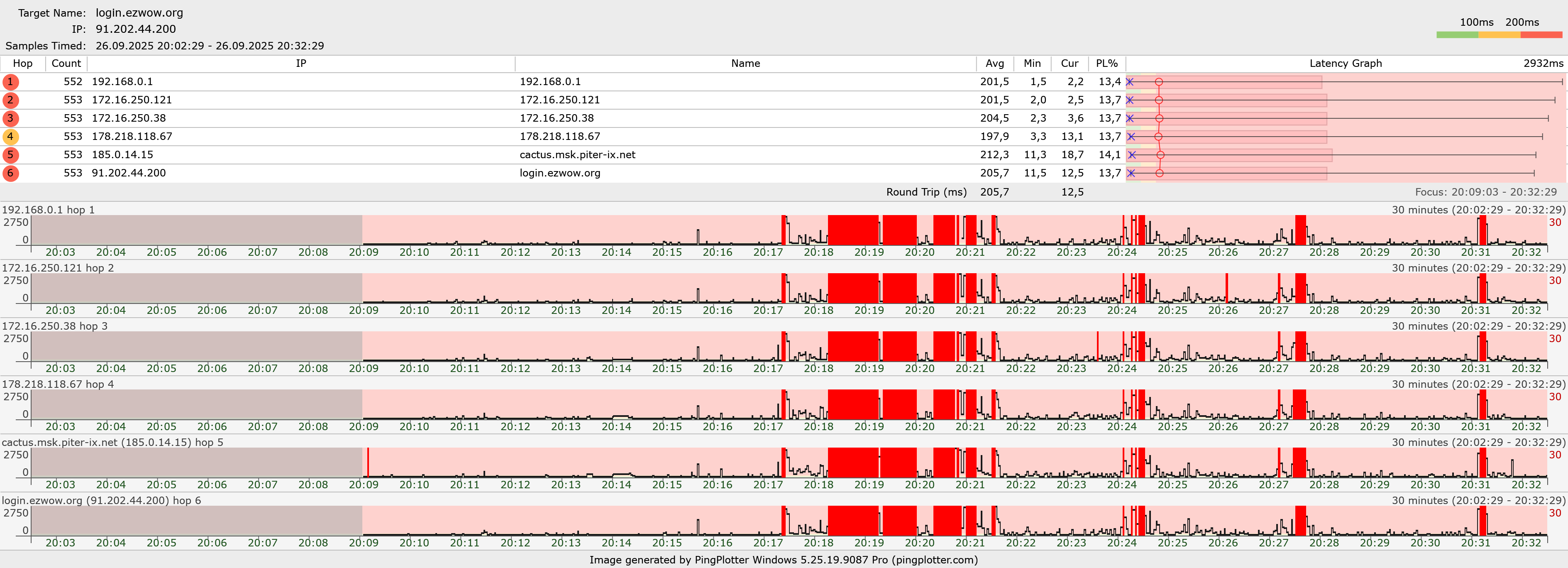Click the red hop 2 circle icon
Image resolution: width=1568 pixels, height=568 pixels.
(10, 100)
